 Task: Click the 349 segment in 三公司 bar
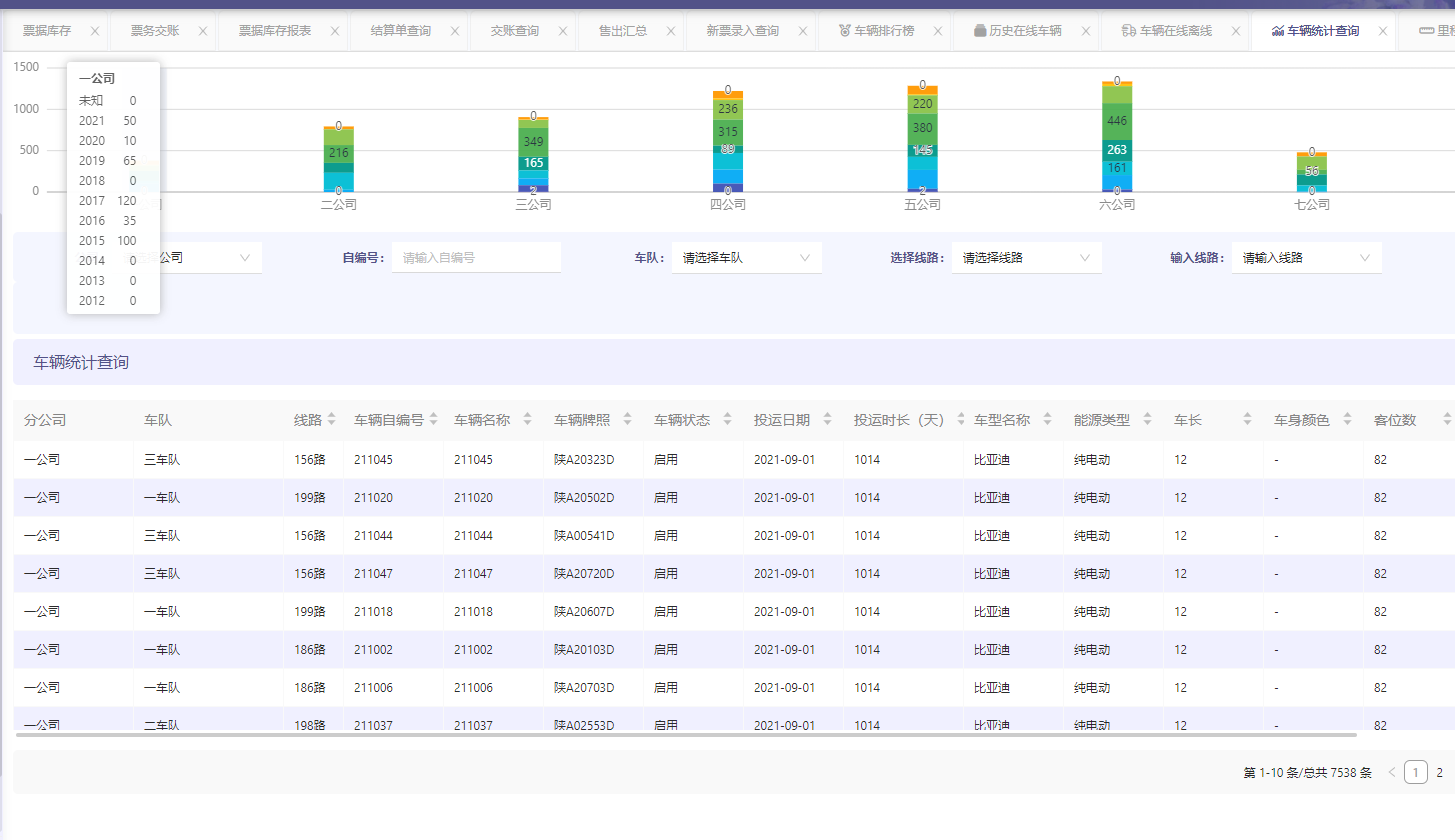pyautogui.click(x=533, y=142)
